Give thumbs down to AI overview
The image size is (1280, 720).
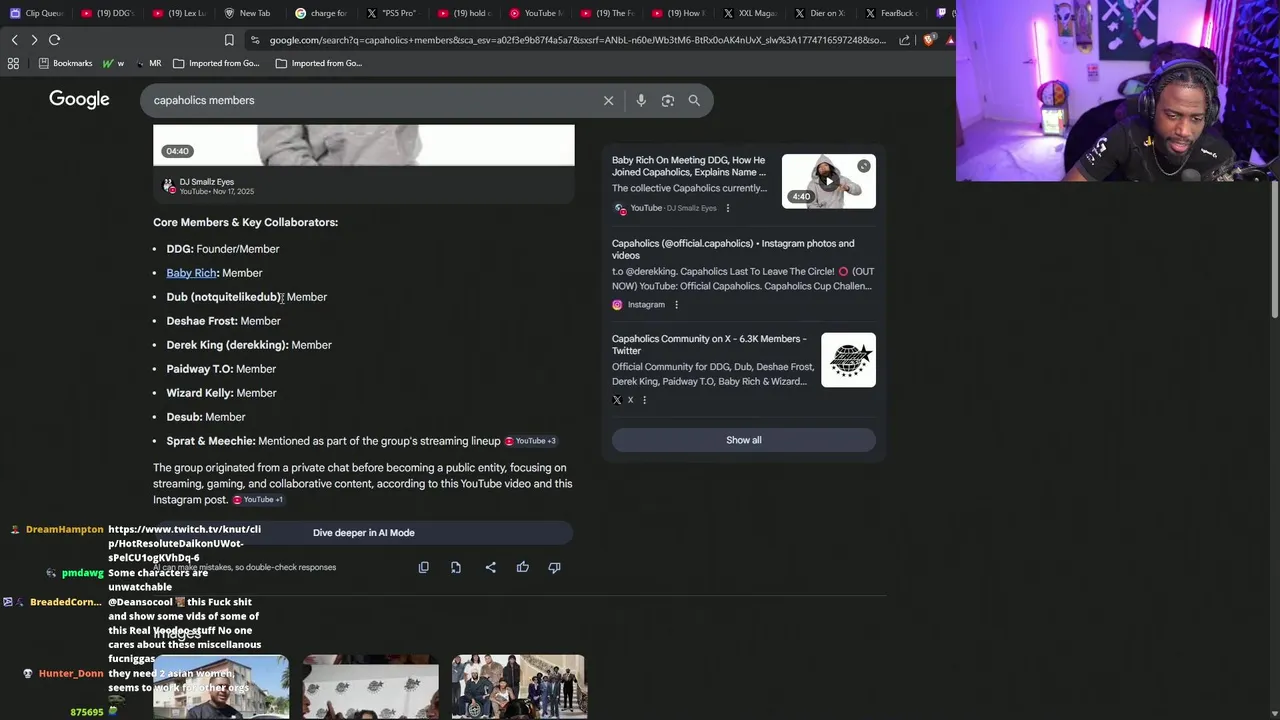click(x=554, y=567)
